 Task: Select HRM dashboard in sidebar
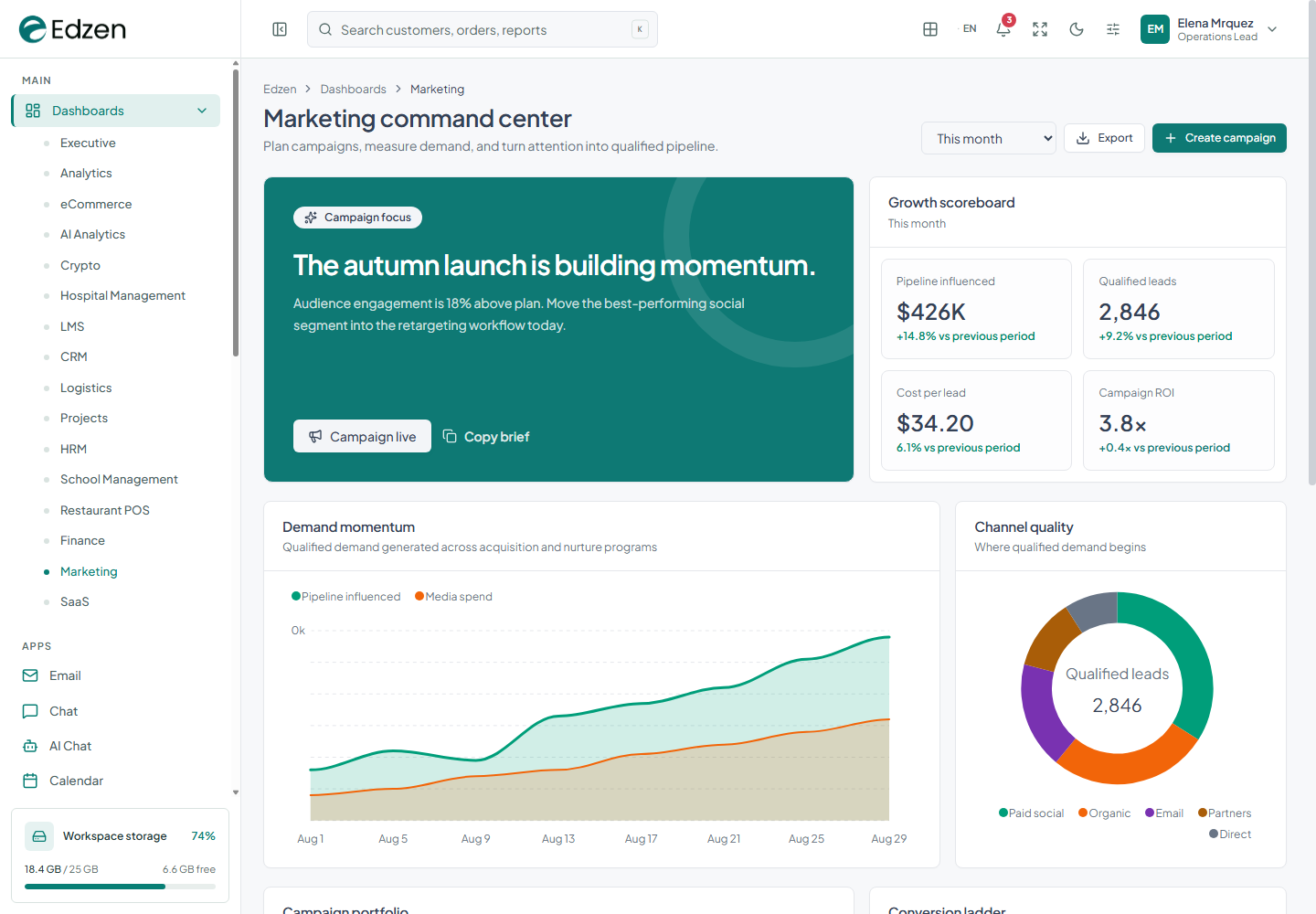click(x=73, y=449)
